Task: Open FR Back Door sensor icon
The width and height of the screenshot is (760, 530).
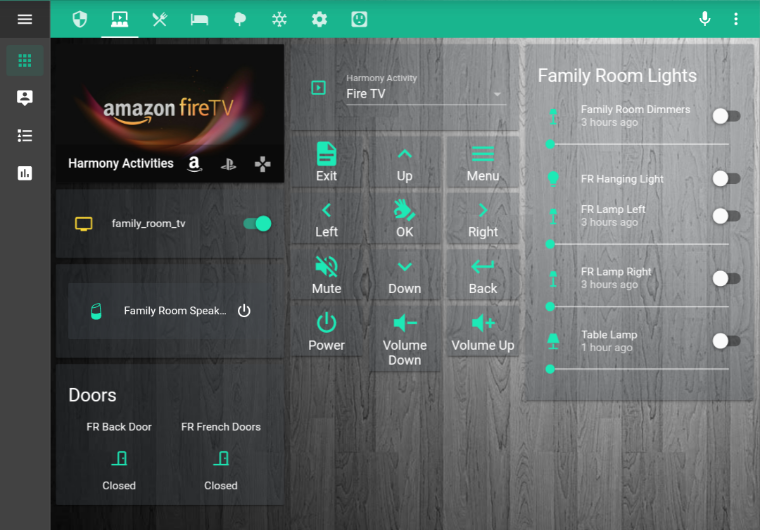Action: pos(119,458)
